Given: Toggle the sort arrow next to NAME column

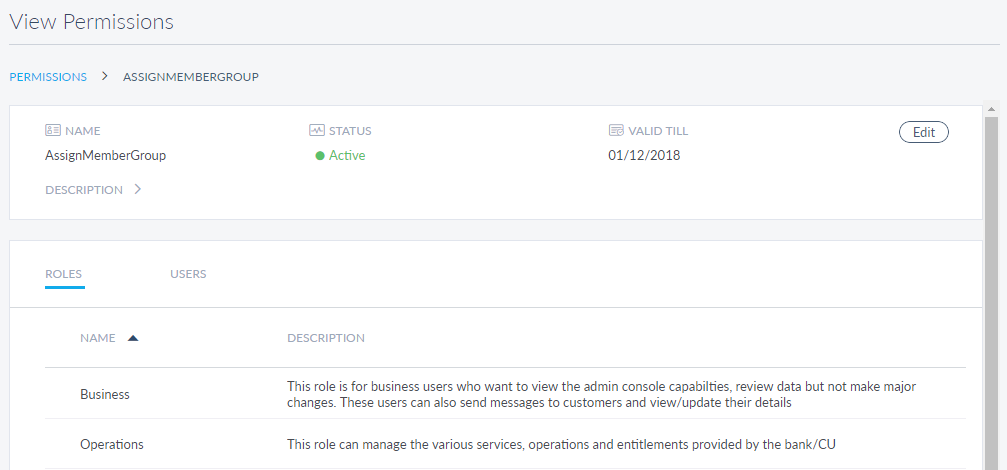Looking at the screenshot, I should [133, 338].
